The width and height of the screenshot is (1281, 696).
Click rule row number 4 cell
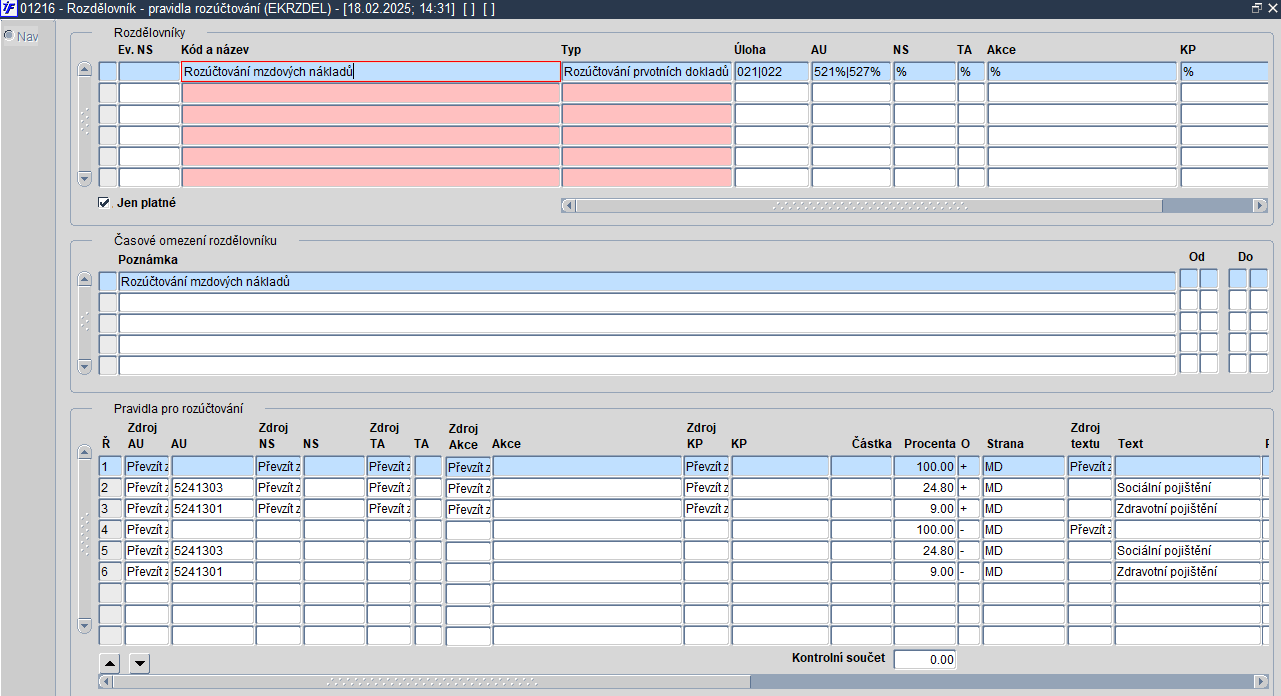[x=110, y=529]
